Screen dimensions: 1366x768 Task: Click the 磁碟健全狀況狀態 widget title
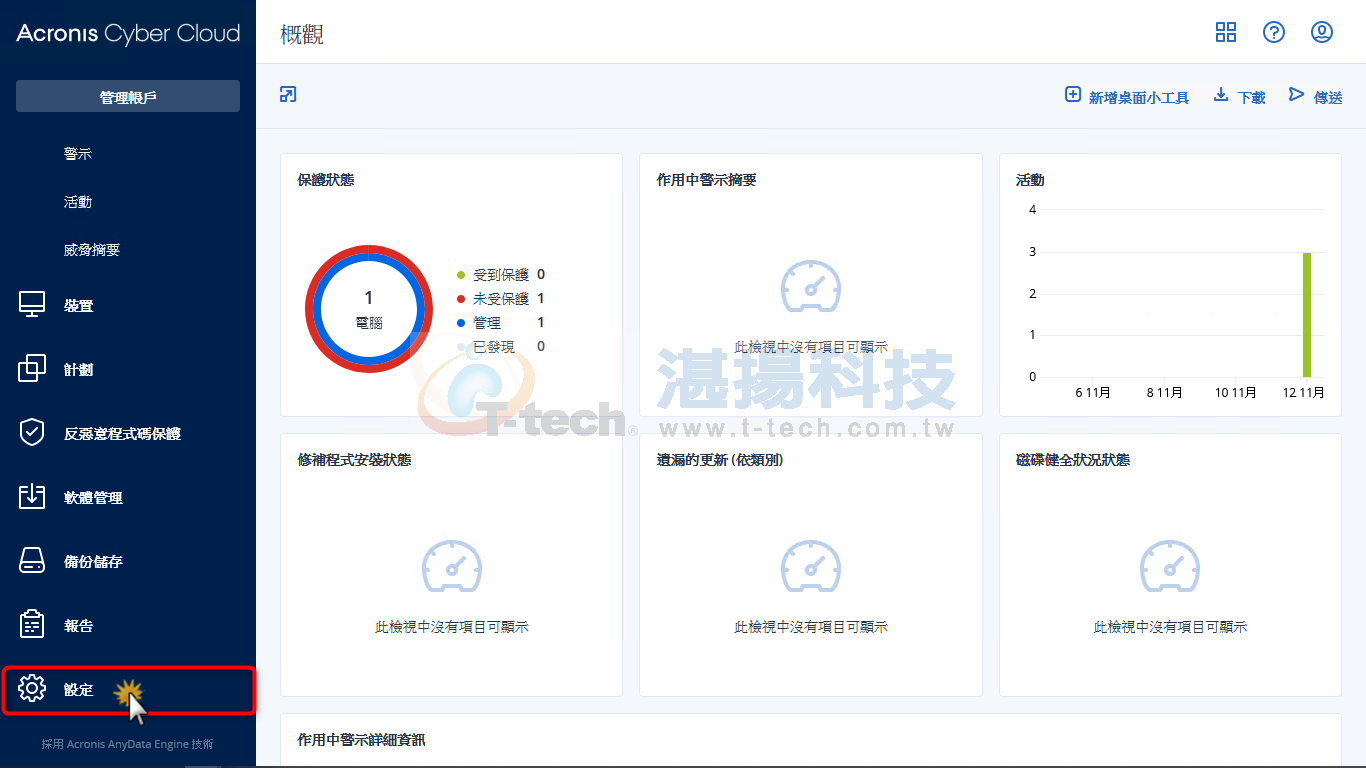tap(1073, 460)
